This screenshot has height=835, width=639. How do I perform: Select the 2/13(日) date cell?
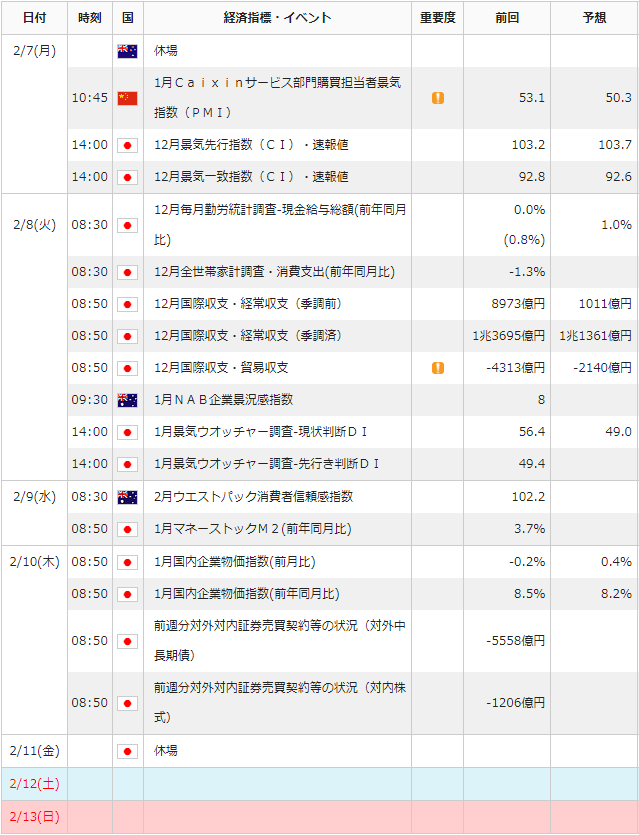(x=35, y=817)
